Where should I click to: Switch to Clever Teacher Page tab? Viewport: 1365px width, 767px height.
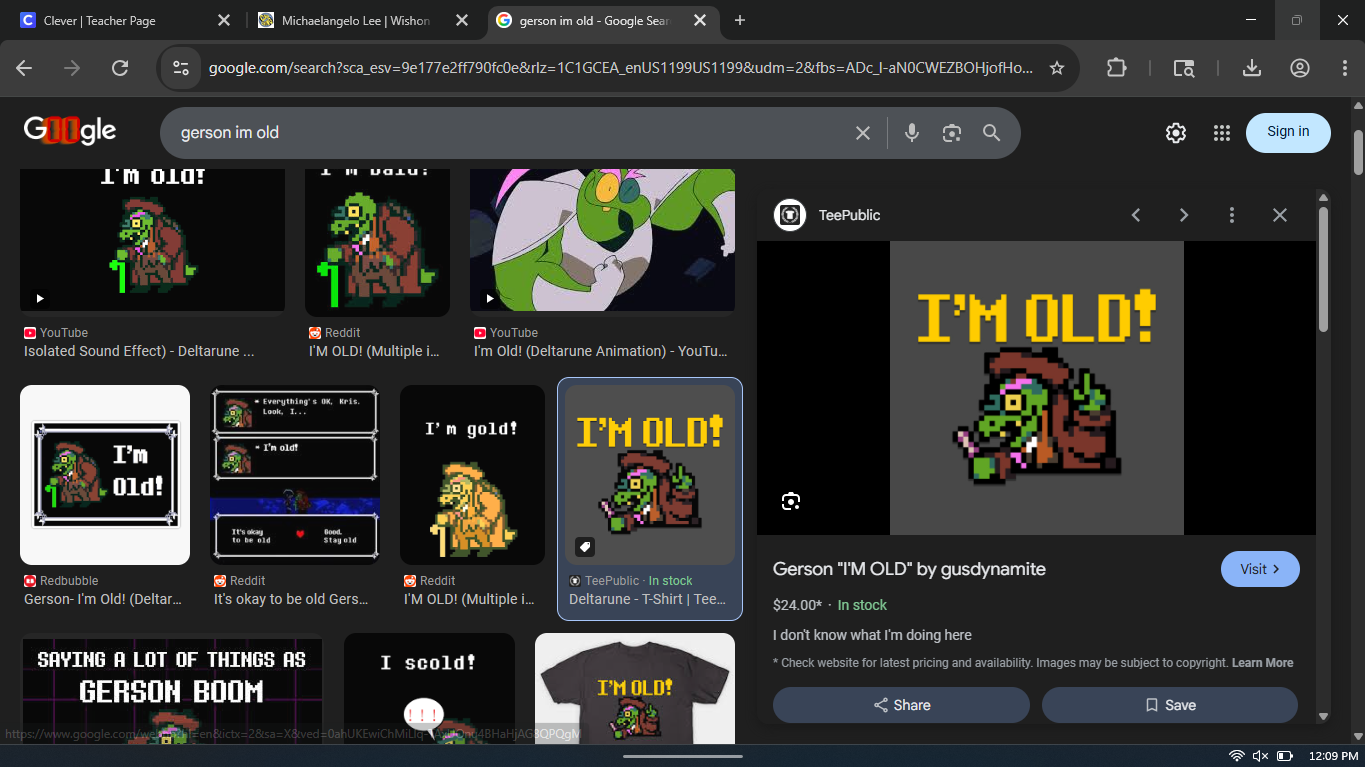124,20
